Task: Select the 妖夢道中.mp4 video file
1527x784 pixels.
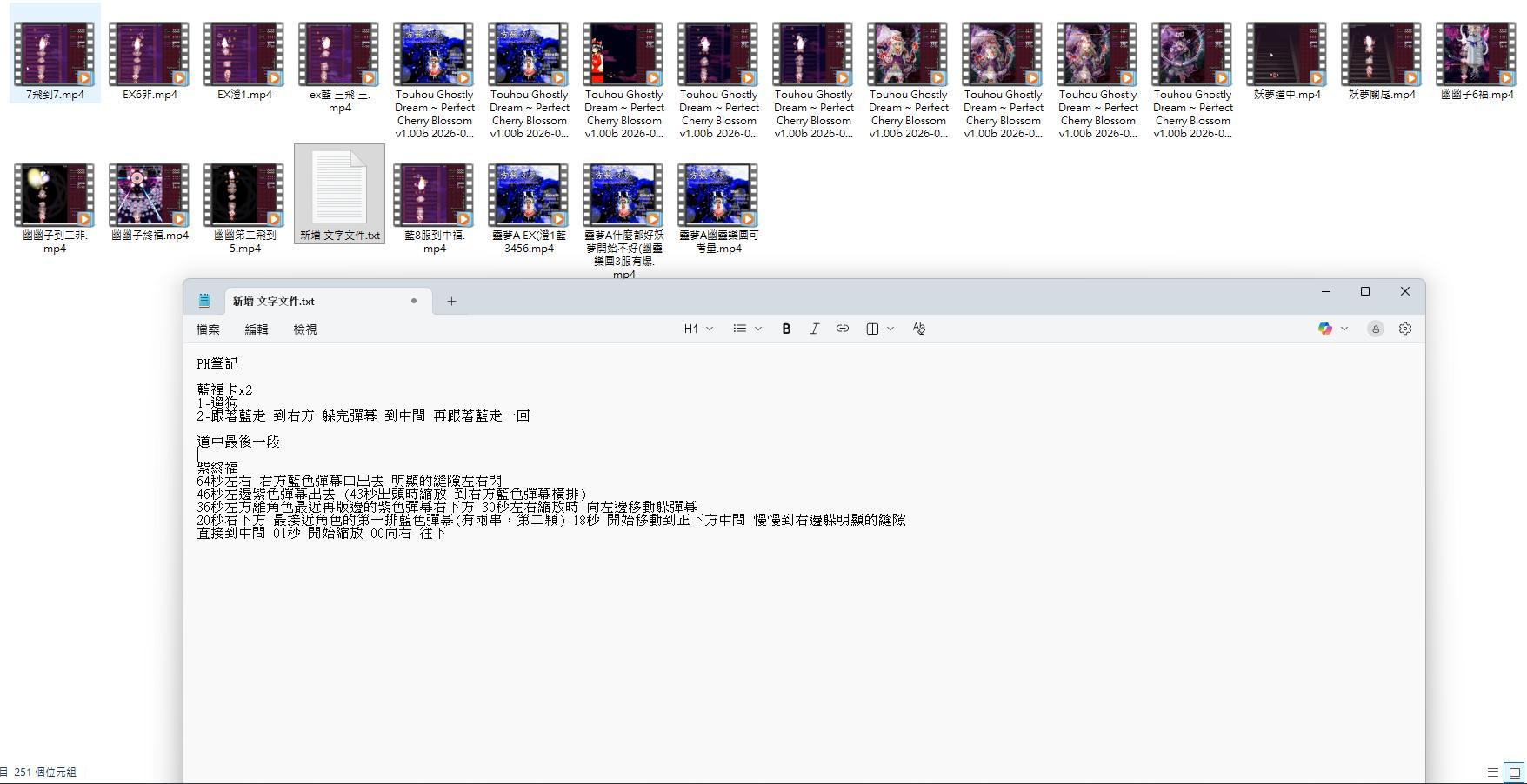Action: point(1287,61)
